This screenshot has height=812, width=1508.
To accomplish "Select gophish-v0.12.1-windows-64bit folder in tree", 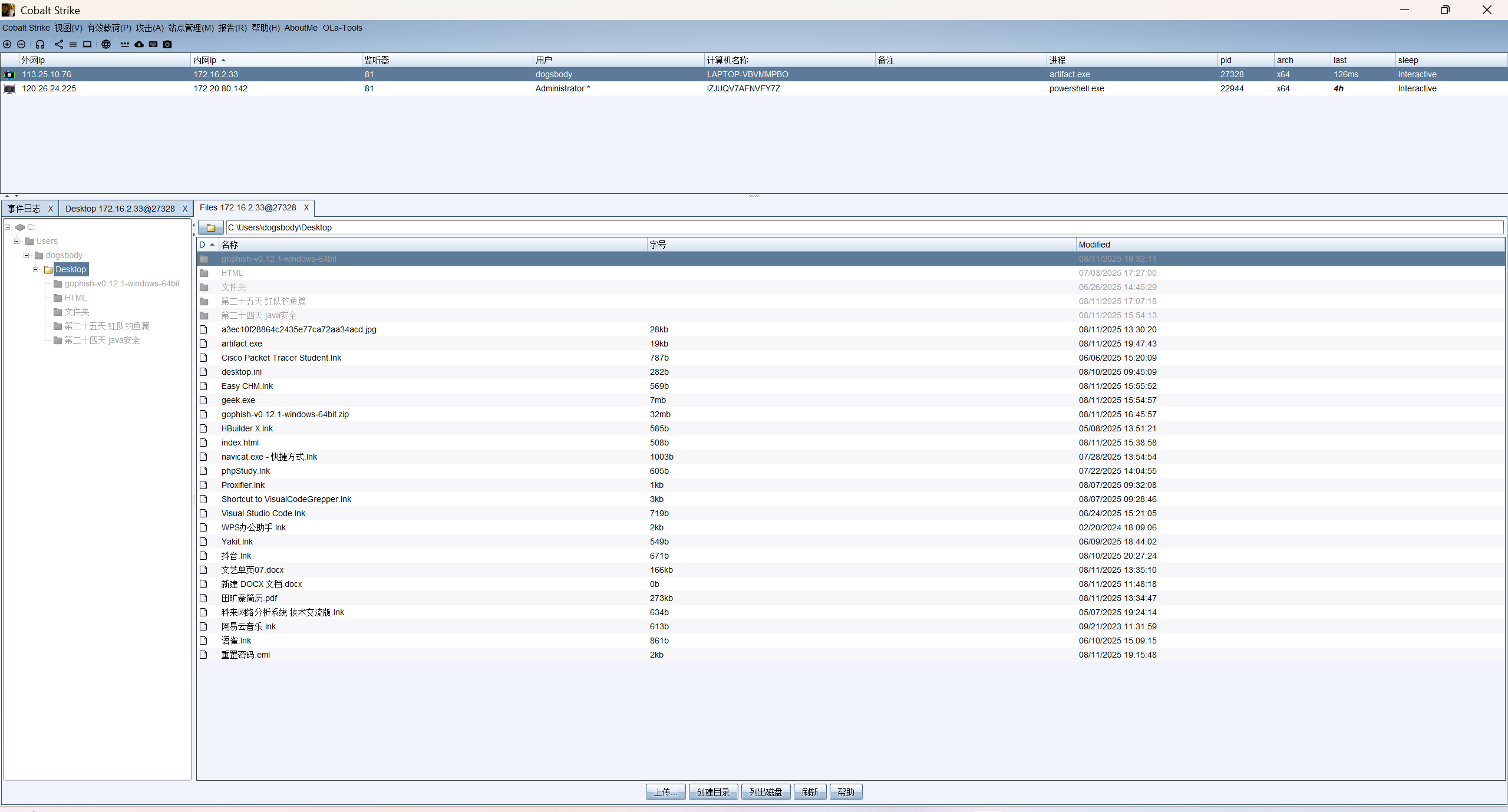I will pyautogui.click(x=122, y=283).
